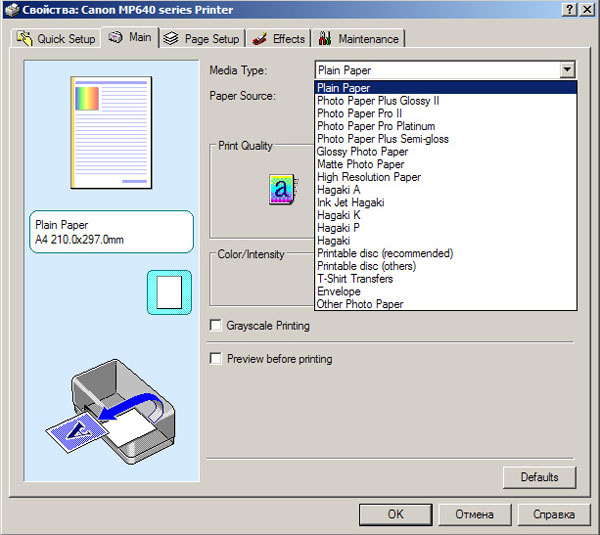Click the Quick Setup tab icon
The image size is (600, 535).
click(24, 39)
